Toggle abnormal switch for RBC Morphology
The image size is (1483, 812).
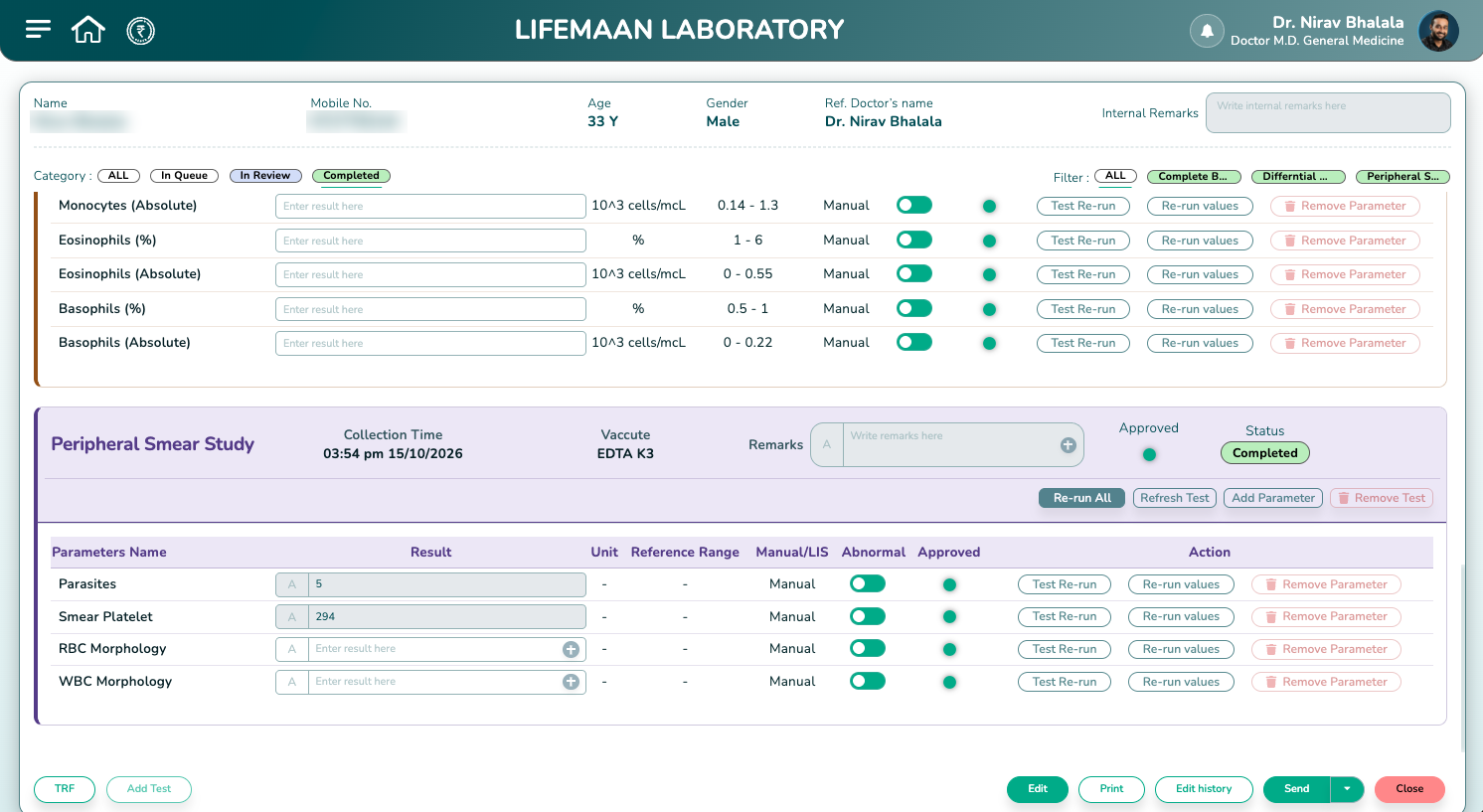[868, 648]
